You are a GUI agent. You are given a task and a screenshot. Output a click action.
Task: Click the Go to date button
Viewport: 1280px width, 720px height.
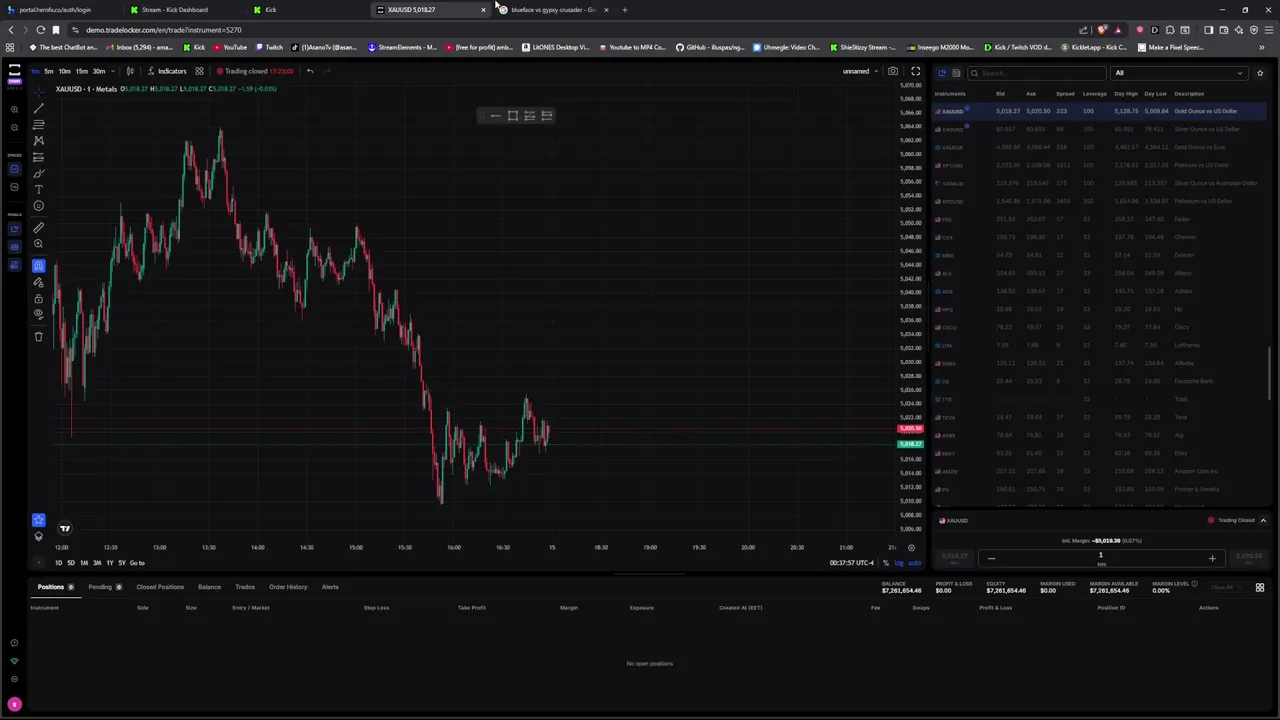[x=137, y=563]
